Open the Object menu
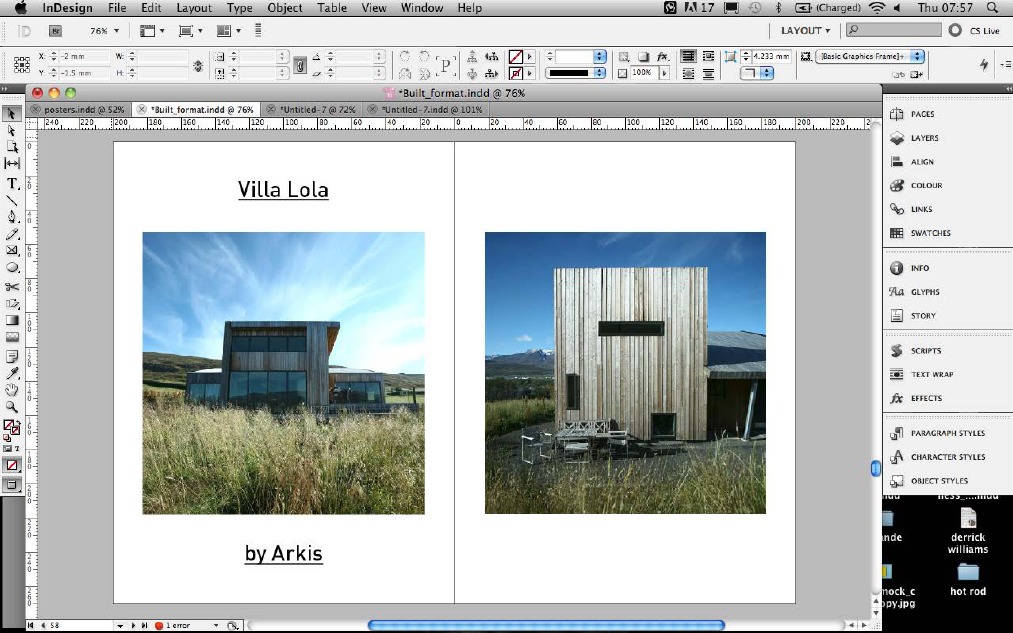1013x633 pixels. pos(285,8)
